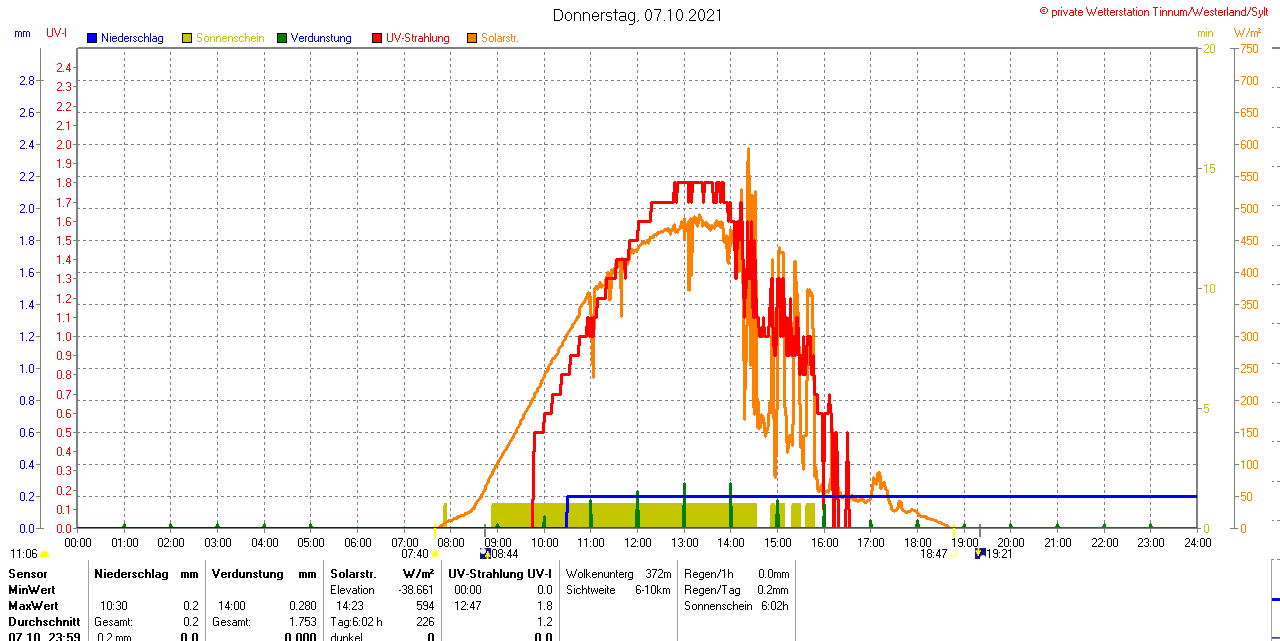Click the sunrise sun icon at 07:40
This screenshot has width=1280, height=641.
(x=434, y=554)
